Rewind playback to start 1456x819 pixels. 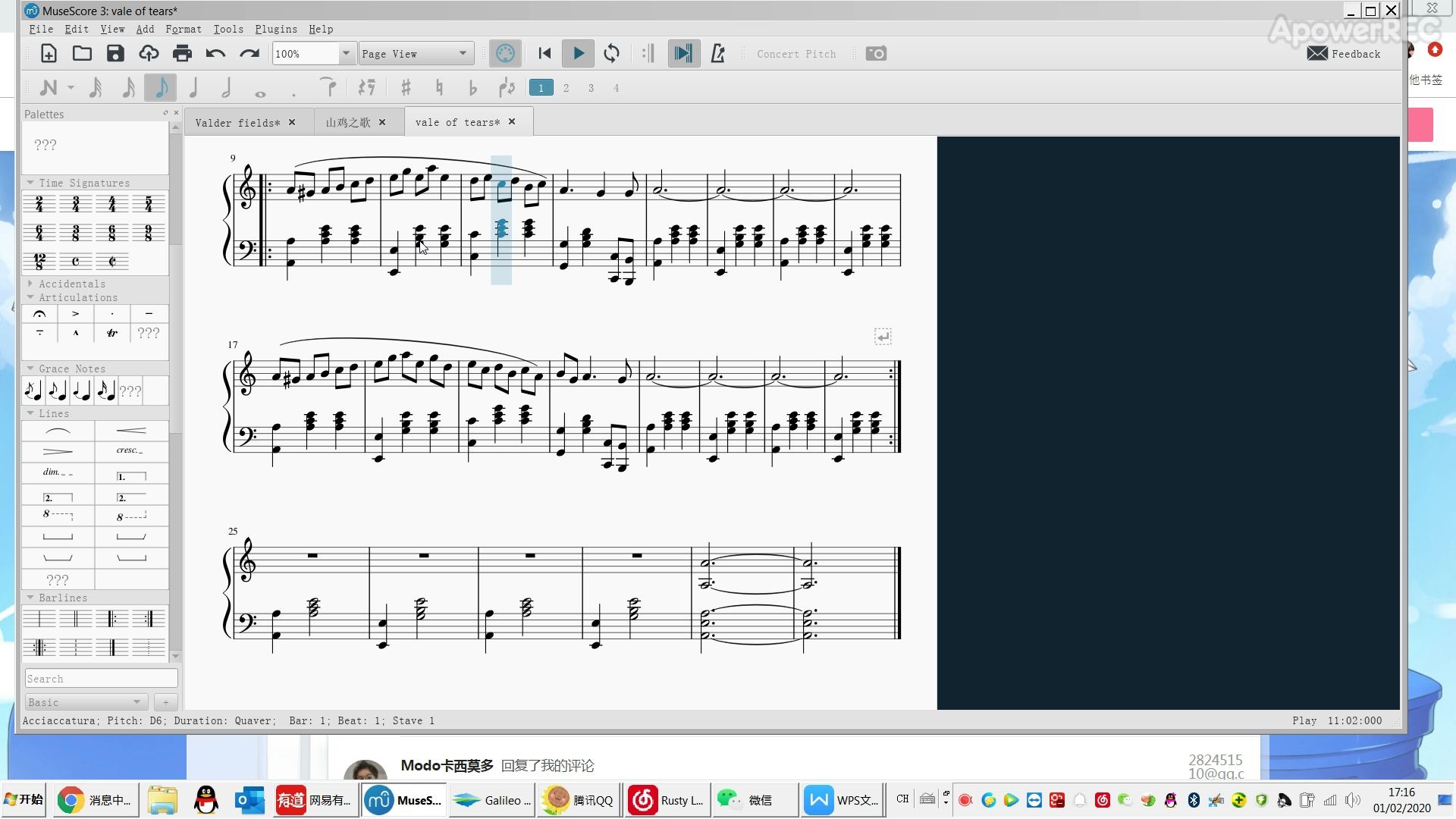[x=544, y=54]
